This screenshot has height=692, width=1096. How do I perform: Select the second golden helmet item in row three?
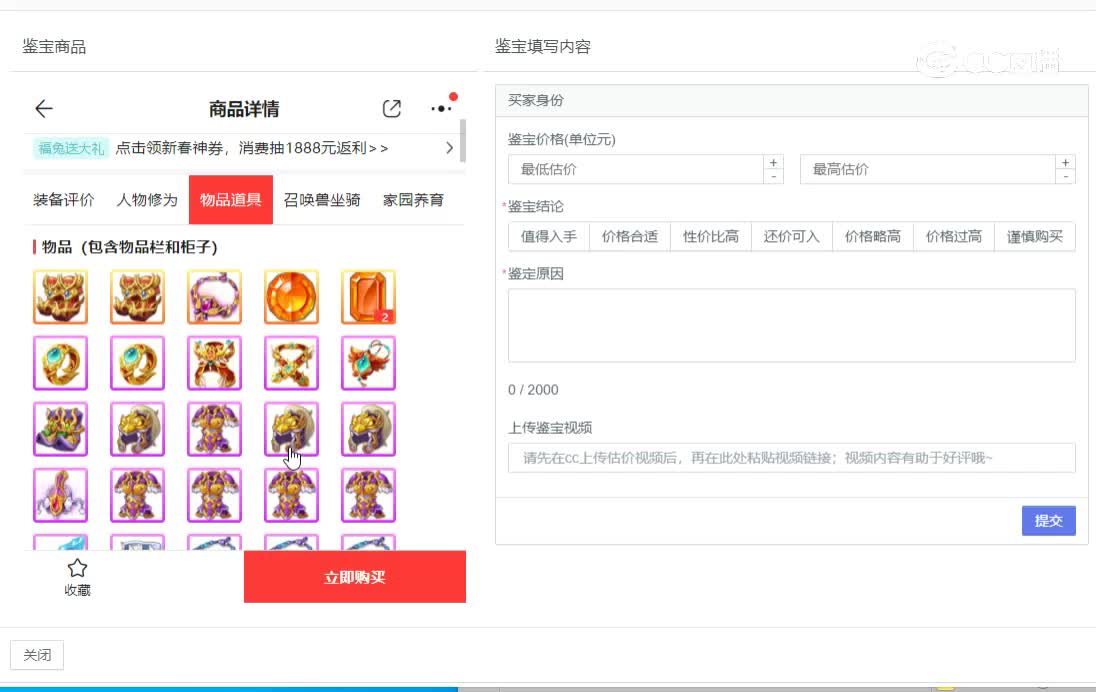click(138, 429)
